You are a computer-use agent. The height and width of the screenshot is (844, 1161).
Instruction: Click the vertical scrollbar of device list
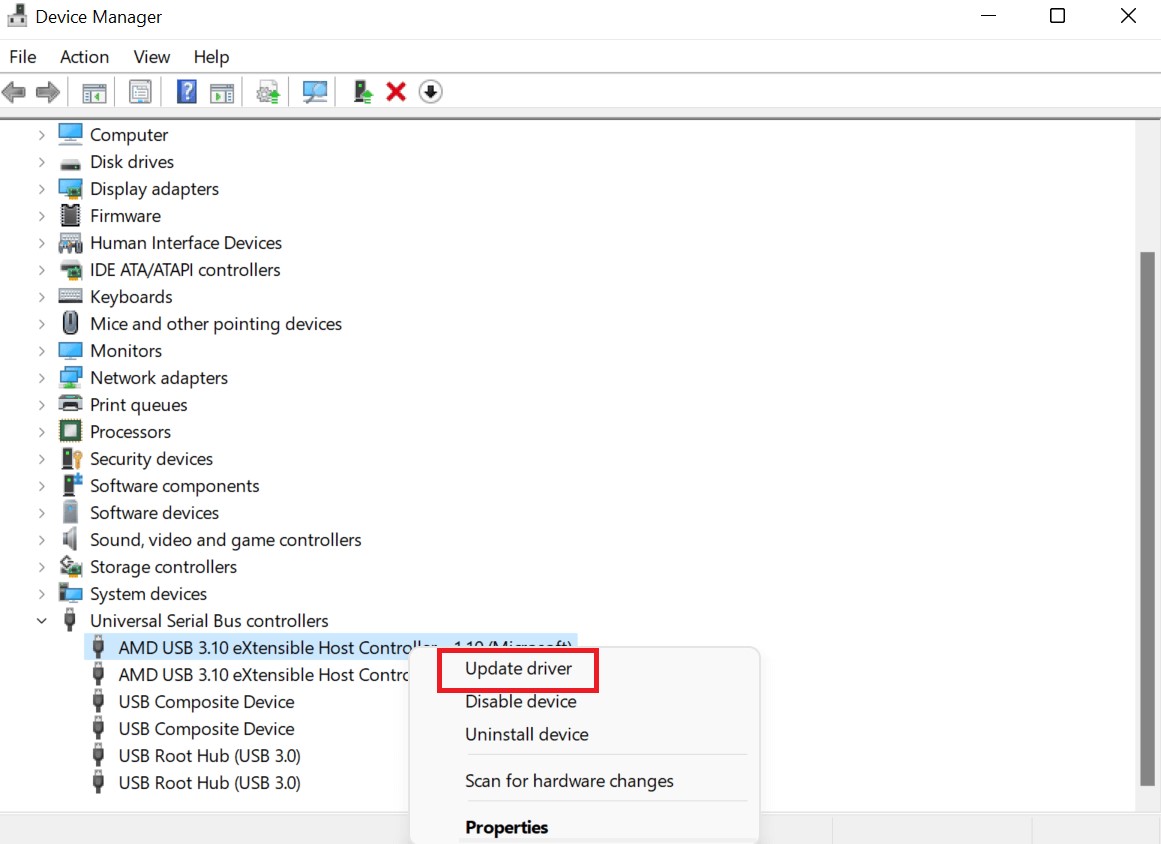point(1146,520)
